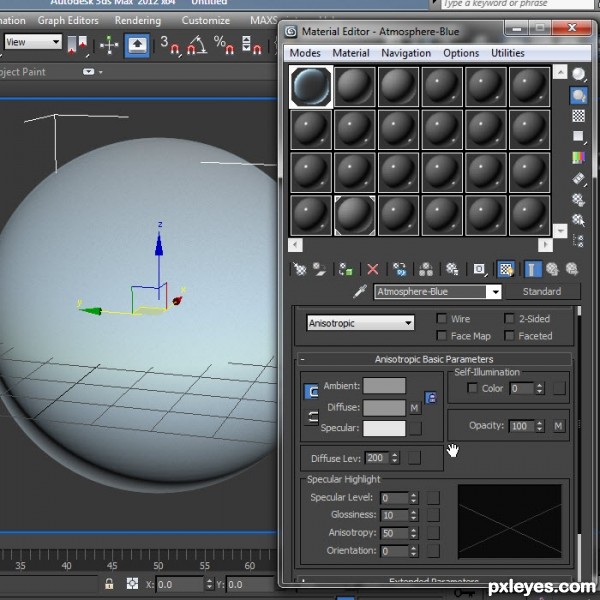Click Go Forward to Sibling icon
Viewport: 600px width, 600px height.
[x=572, y=269]
